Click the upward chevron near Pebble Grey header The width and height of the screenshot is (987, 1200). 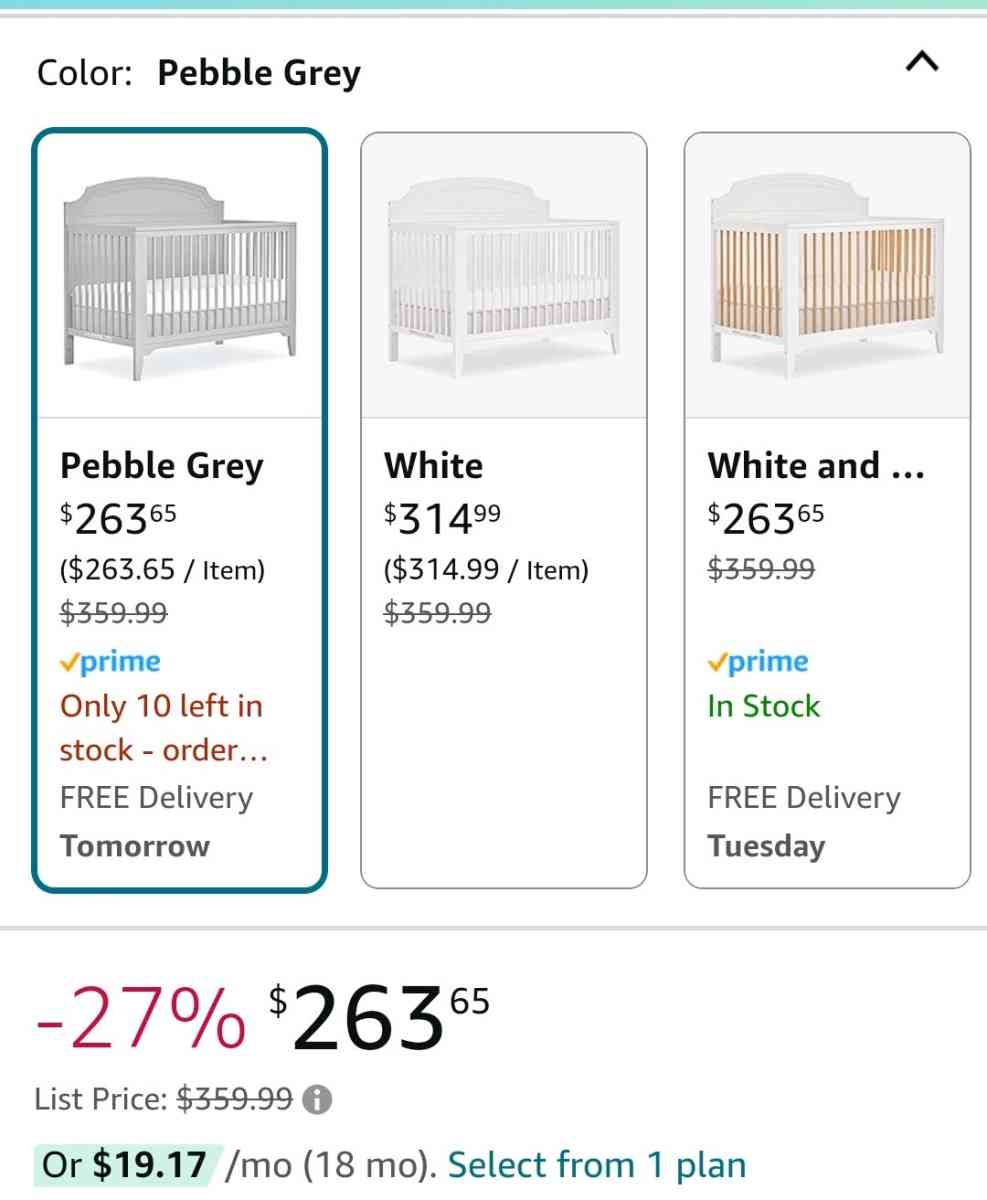[x=922, y=62]
